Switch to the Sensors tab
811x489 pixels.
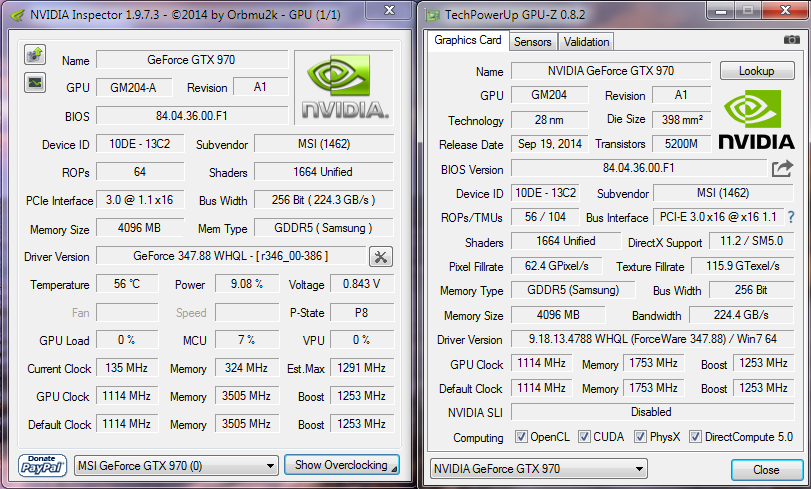(x=533, y=42)
